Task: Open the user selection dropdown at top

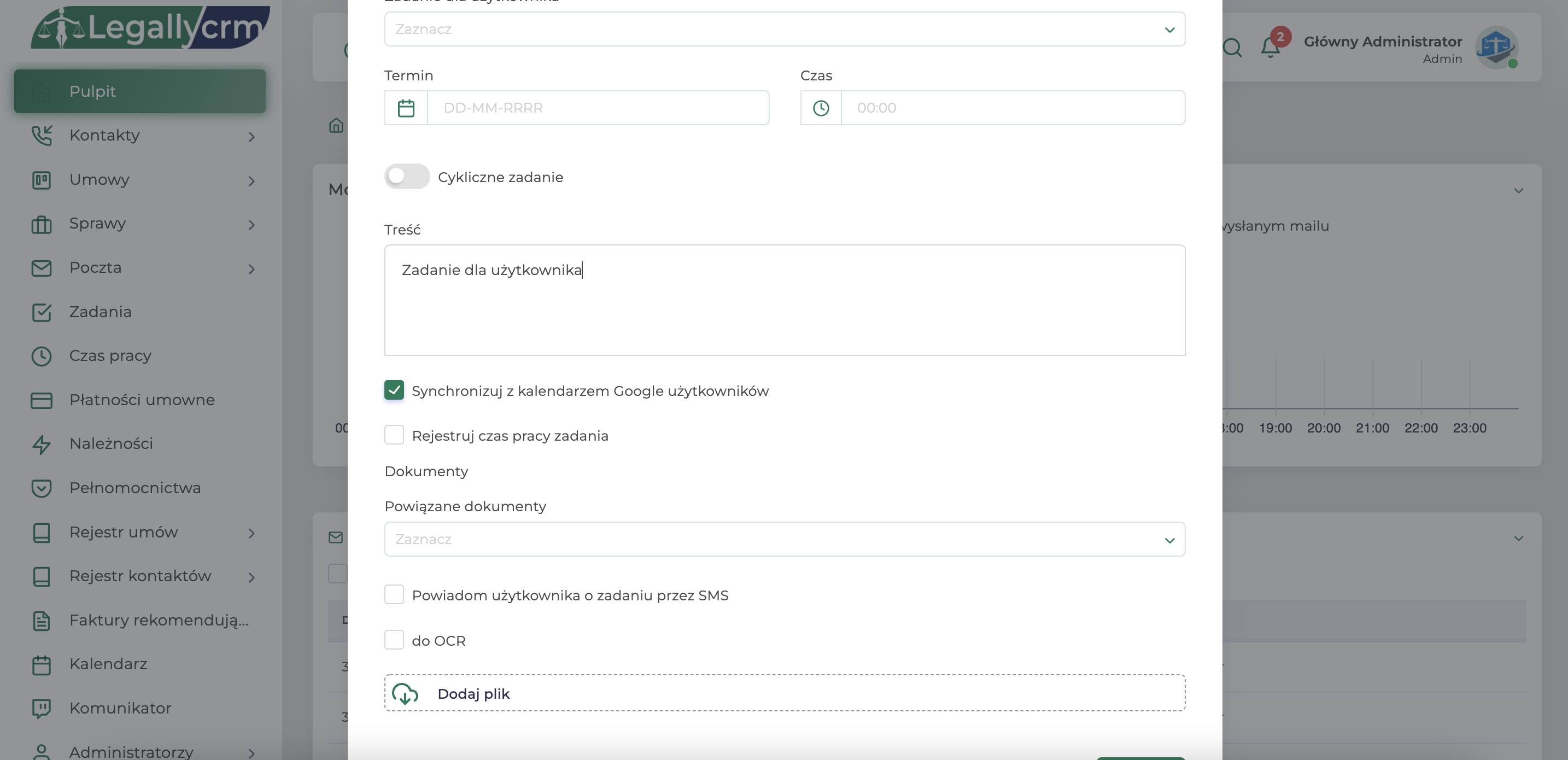Action: coord(784,29)
